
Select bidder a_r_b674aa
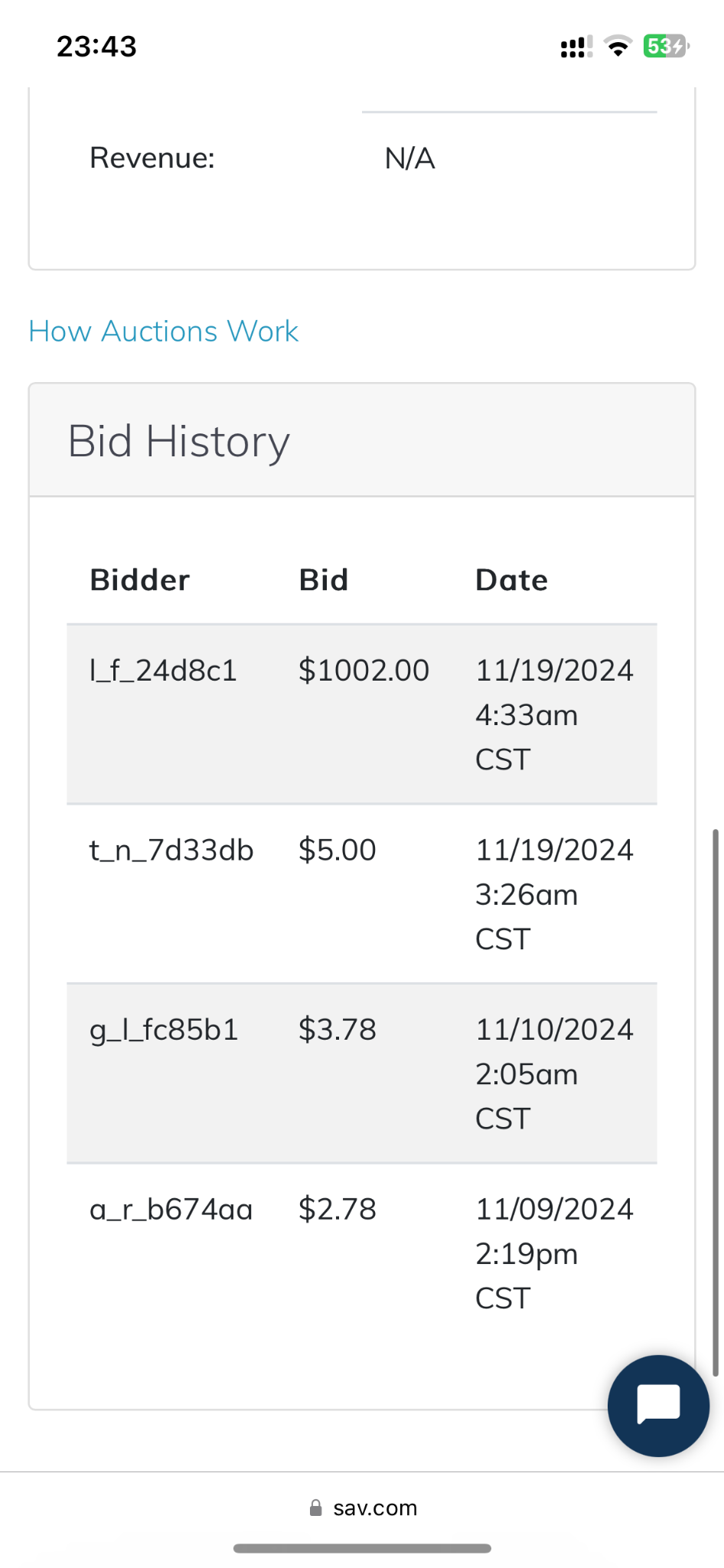[171, 1210]
